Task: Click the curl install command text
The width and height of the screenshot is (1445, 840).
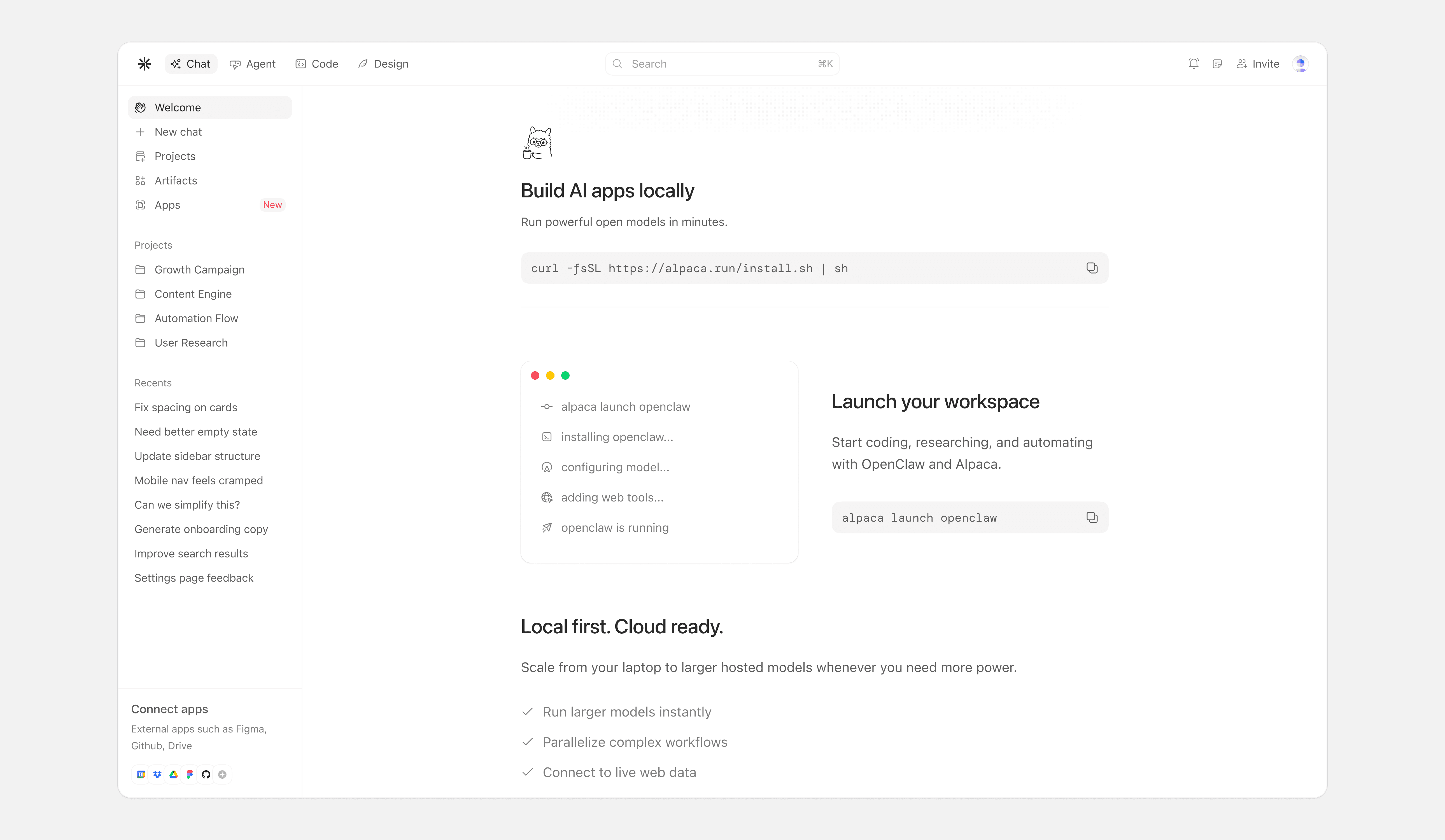Action: click(x=689, y=268)
